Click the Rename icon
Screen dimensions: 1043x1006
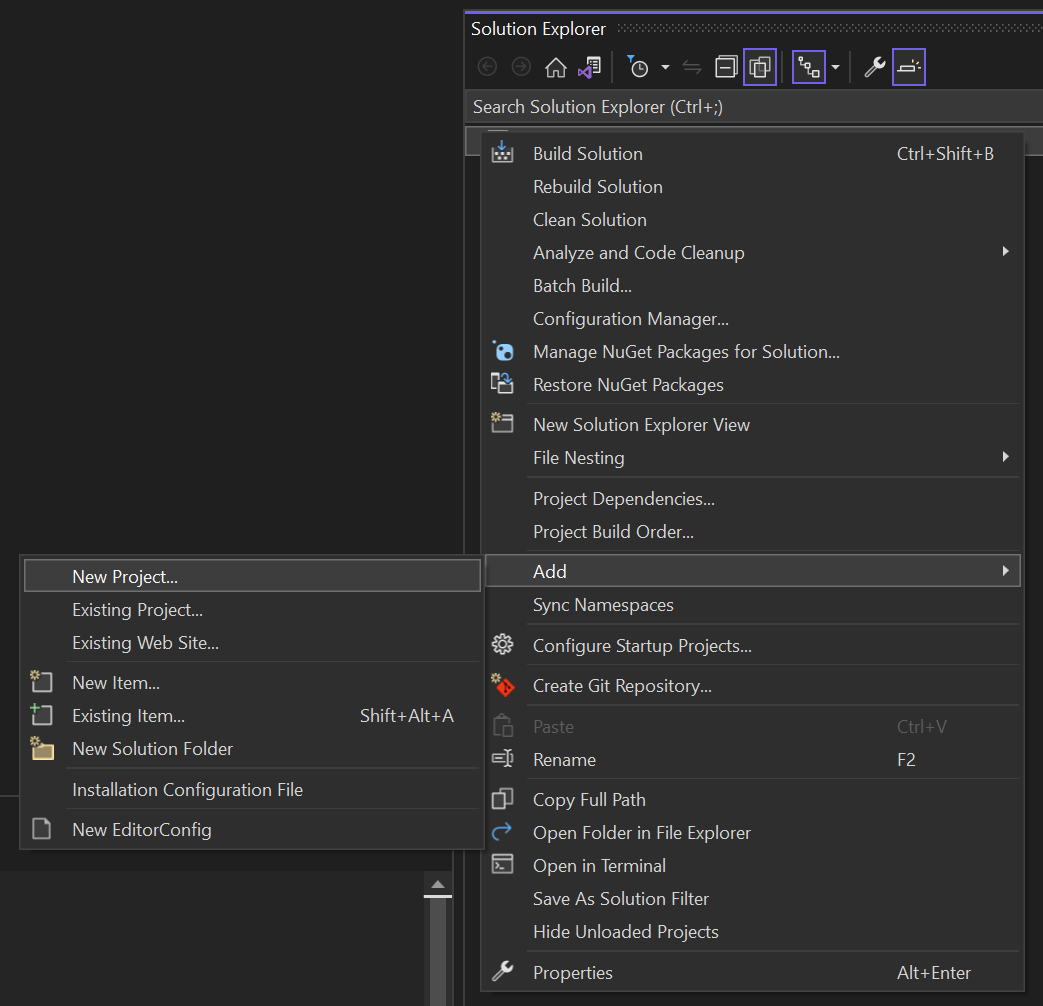click(x=502, y=758)
